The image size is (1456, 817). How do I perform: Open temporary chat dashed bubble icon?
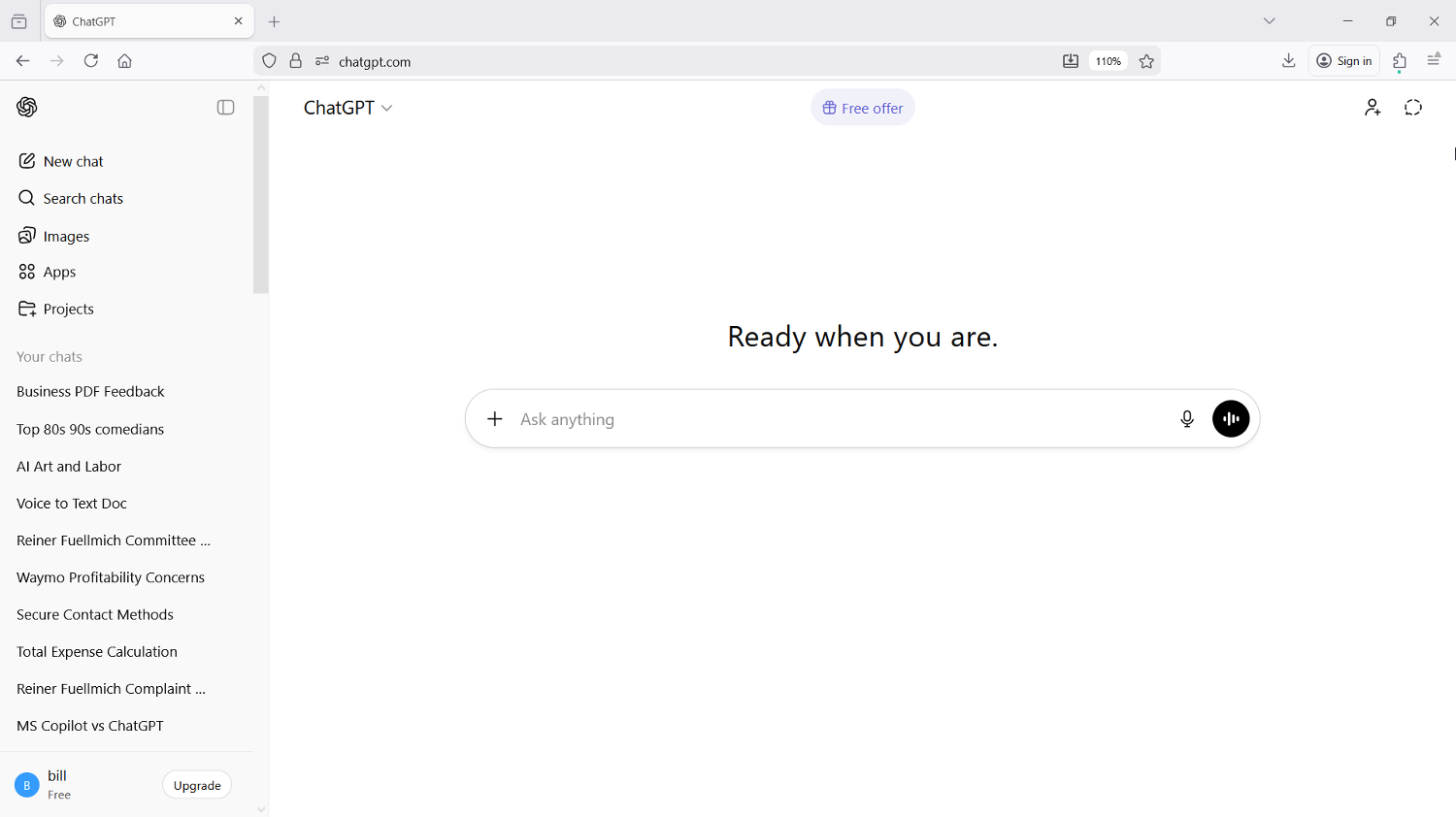(1413, 108)
